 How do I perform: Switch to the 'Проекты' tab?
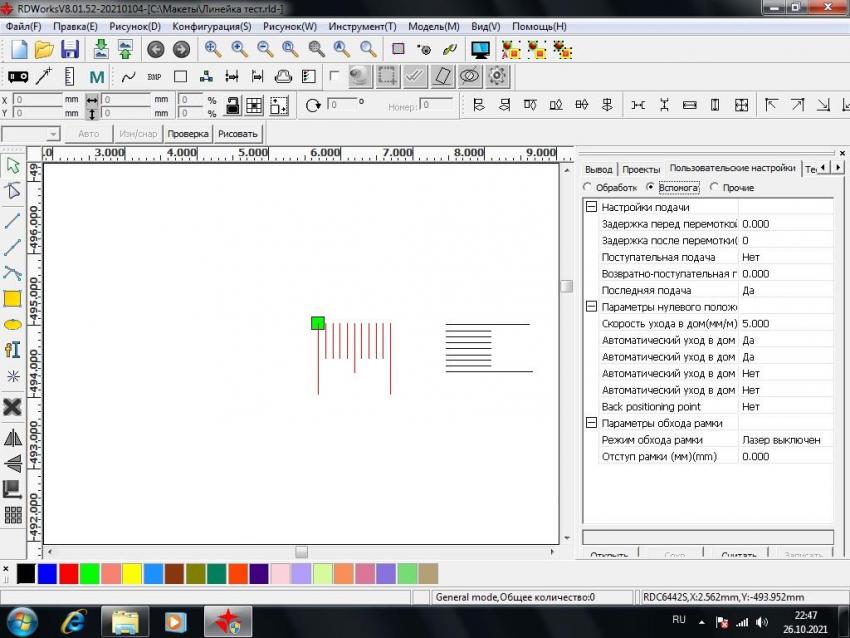(x=641, y=169)
